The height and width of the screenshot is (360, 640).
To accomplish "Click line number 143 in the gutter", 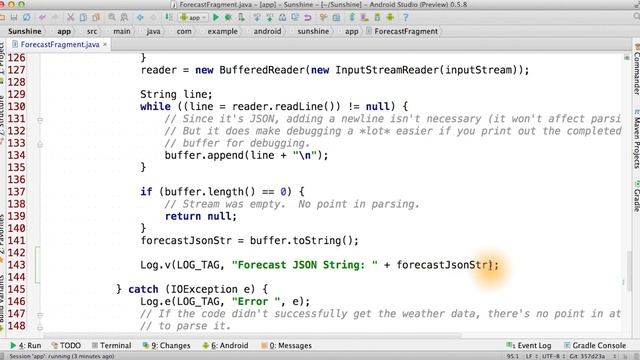I will click(x=16, y=265).
